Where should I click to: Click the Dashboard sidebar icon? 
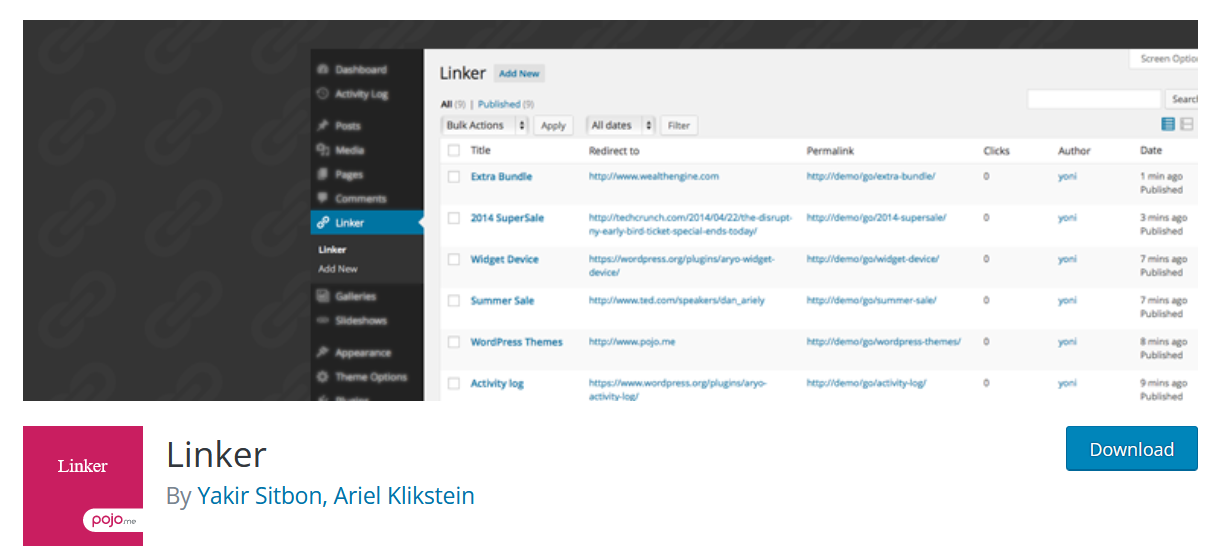click(322, 70)
